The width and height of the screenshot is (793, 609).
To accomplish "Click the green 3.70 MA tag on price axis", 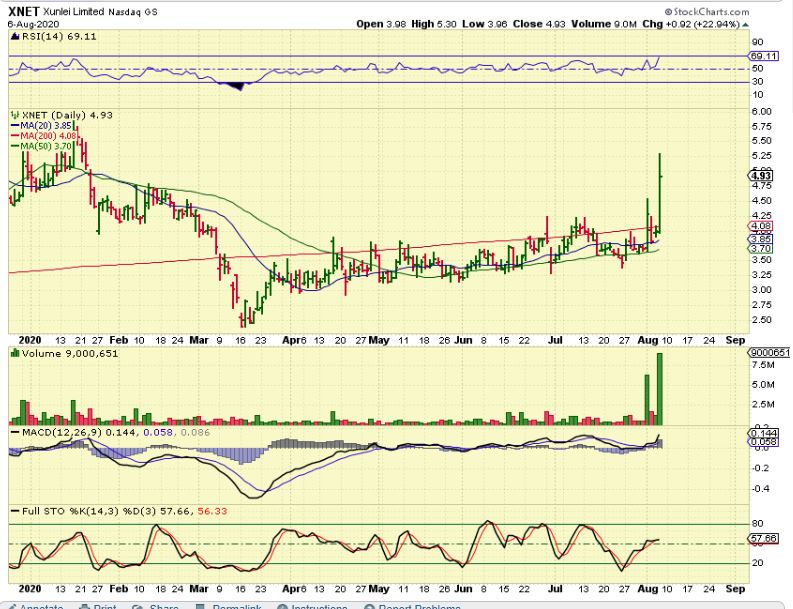I will 761,248.
